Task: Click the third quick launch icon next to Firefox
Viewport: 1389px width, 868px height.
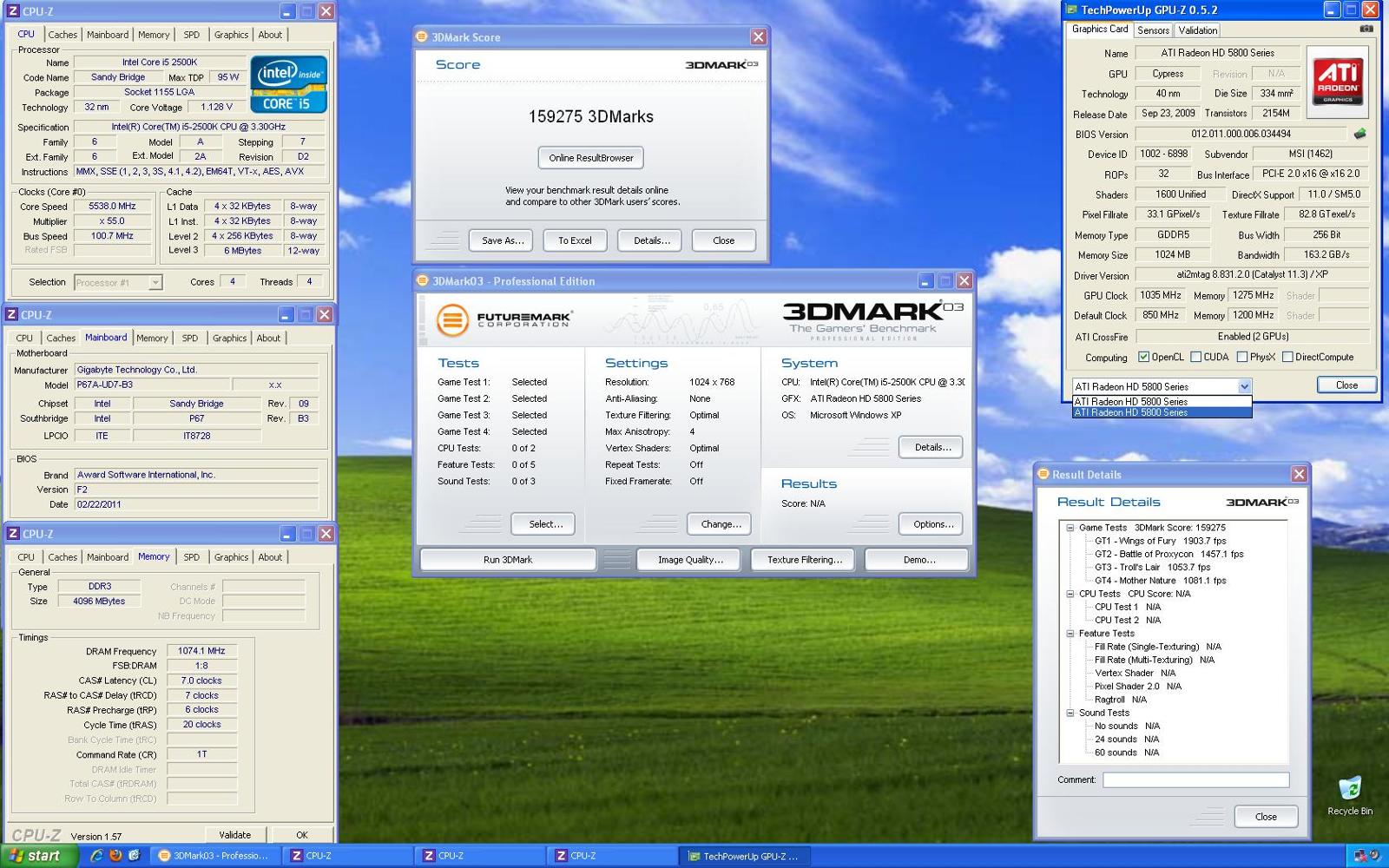Action: click(x=134, y=856)
